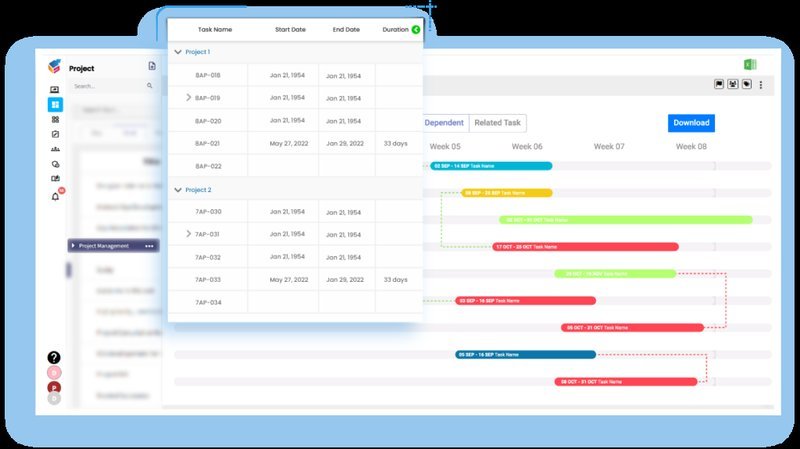Screen dimensions: 800x449
Task: Click the 8AP-021 task name cell
Action: point(207,143)
